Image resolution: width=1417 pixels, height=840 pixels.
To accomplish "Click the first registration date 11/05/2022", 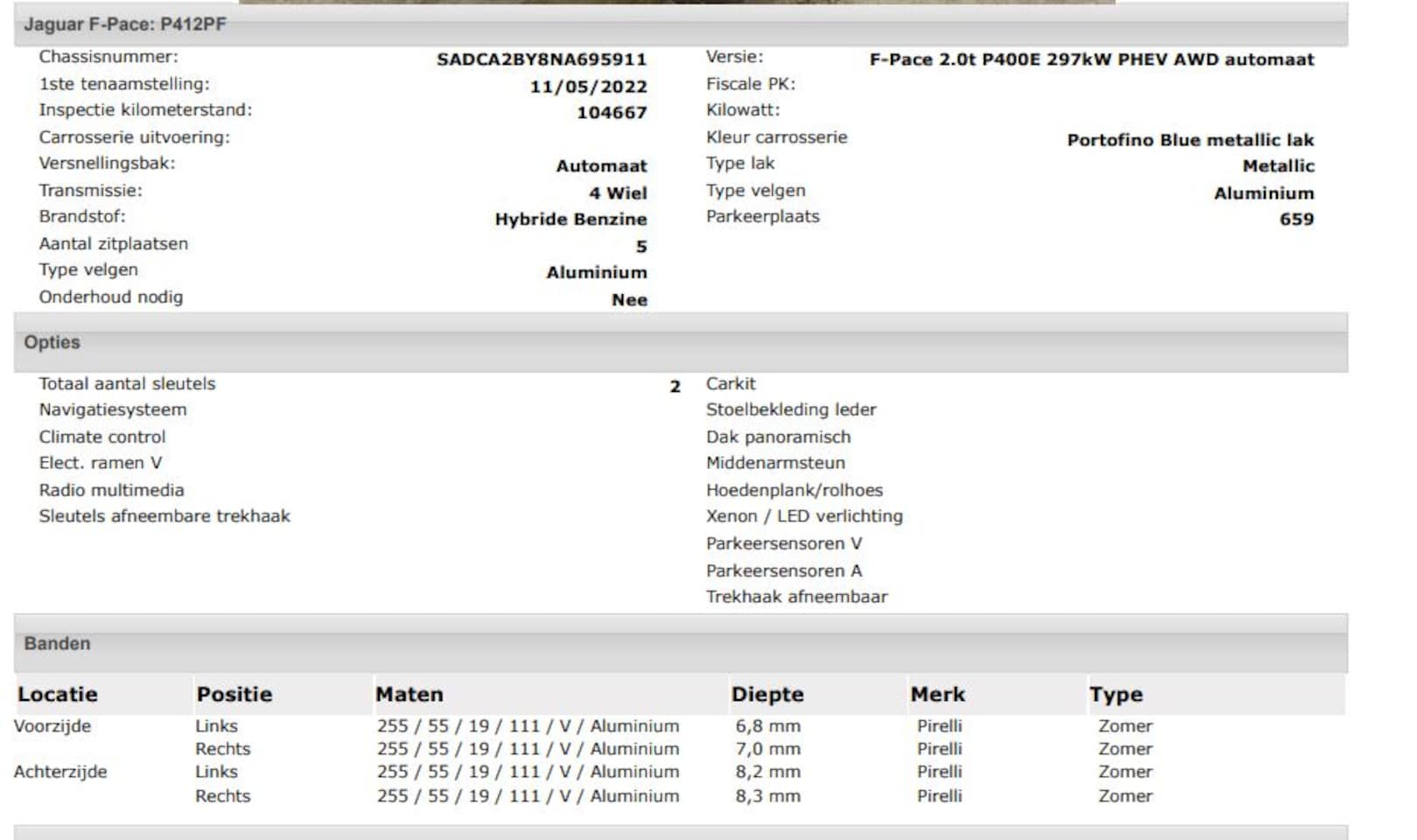I will pyautogui.click(x=588, y=87).
